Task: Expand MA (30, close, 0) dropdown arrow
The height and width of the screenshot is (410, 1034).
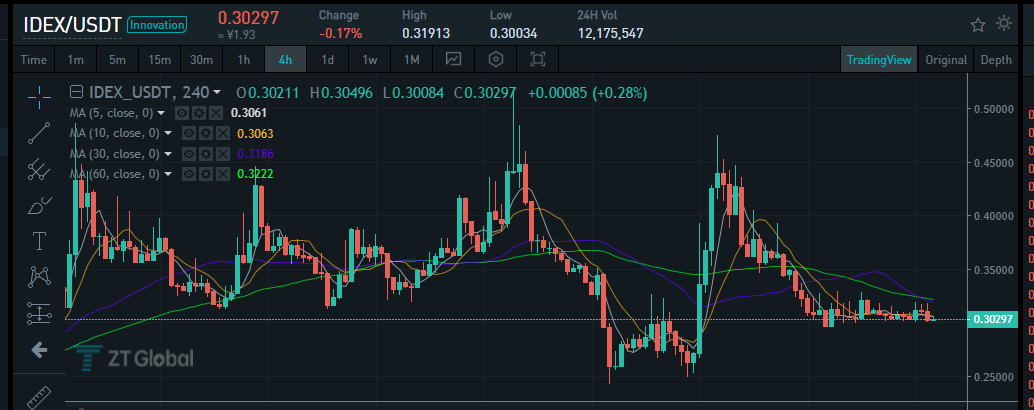Action: (x=168, y=154)
